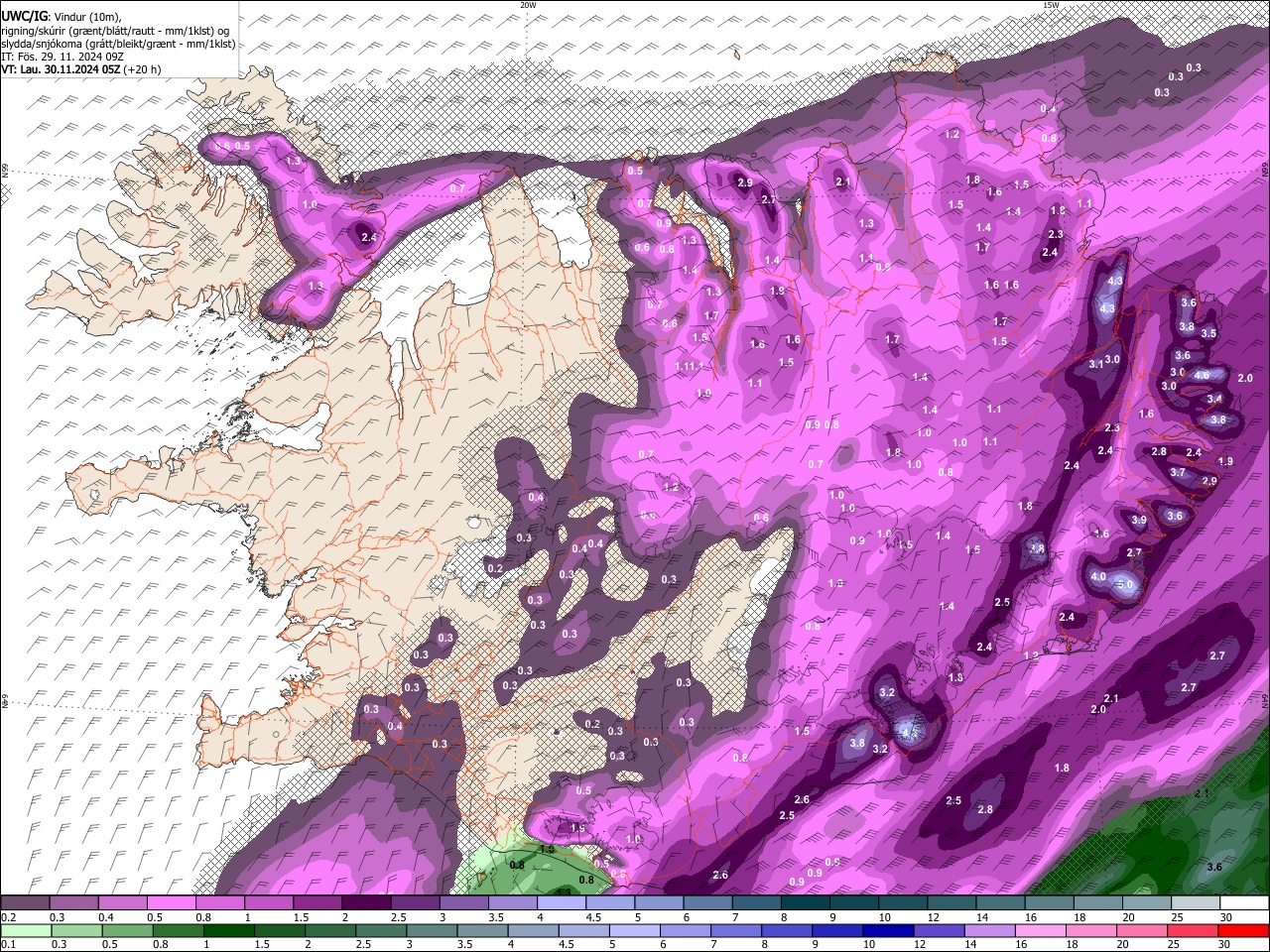1270x952 pixels.
Task: Click the '14' label in upper legend row
Action: point(982,918)
